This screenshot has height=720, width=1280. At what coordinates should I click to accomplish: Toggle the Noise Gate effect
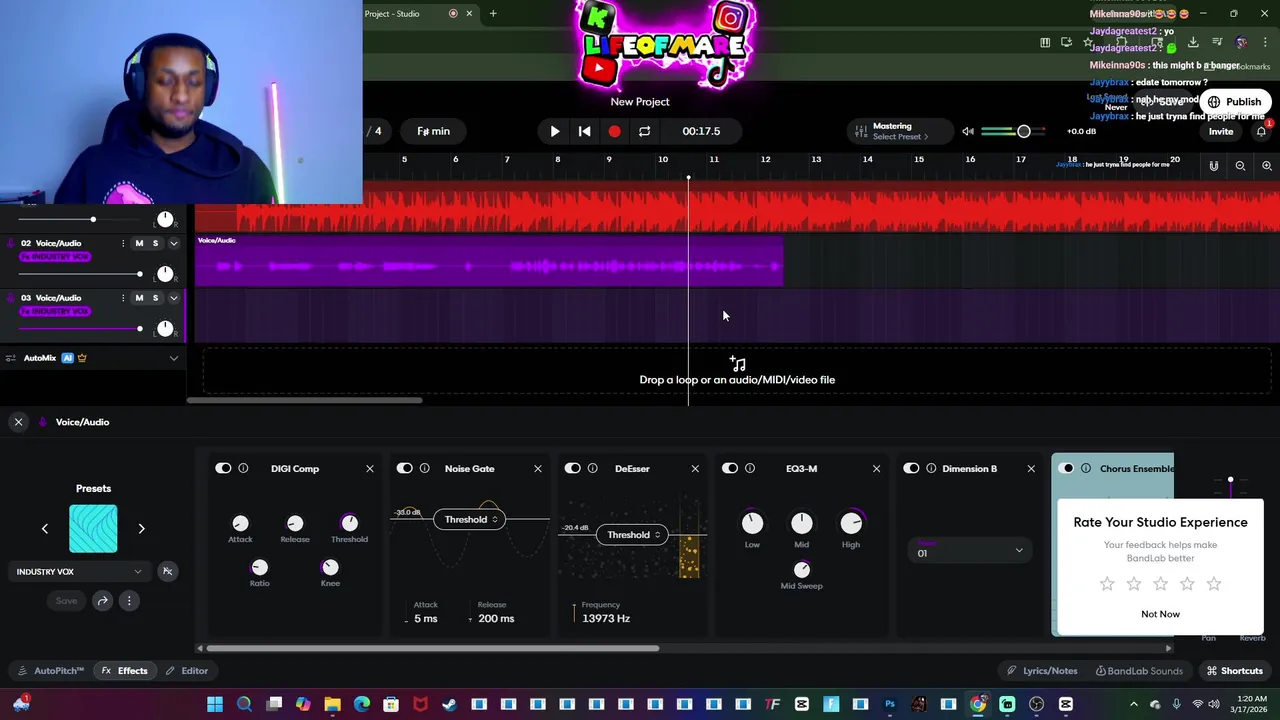point(404,468)
